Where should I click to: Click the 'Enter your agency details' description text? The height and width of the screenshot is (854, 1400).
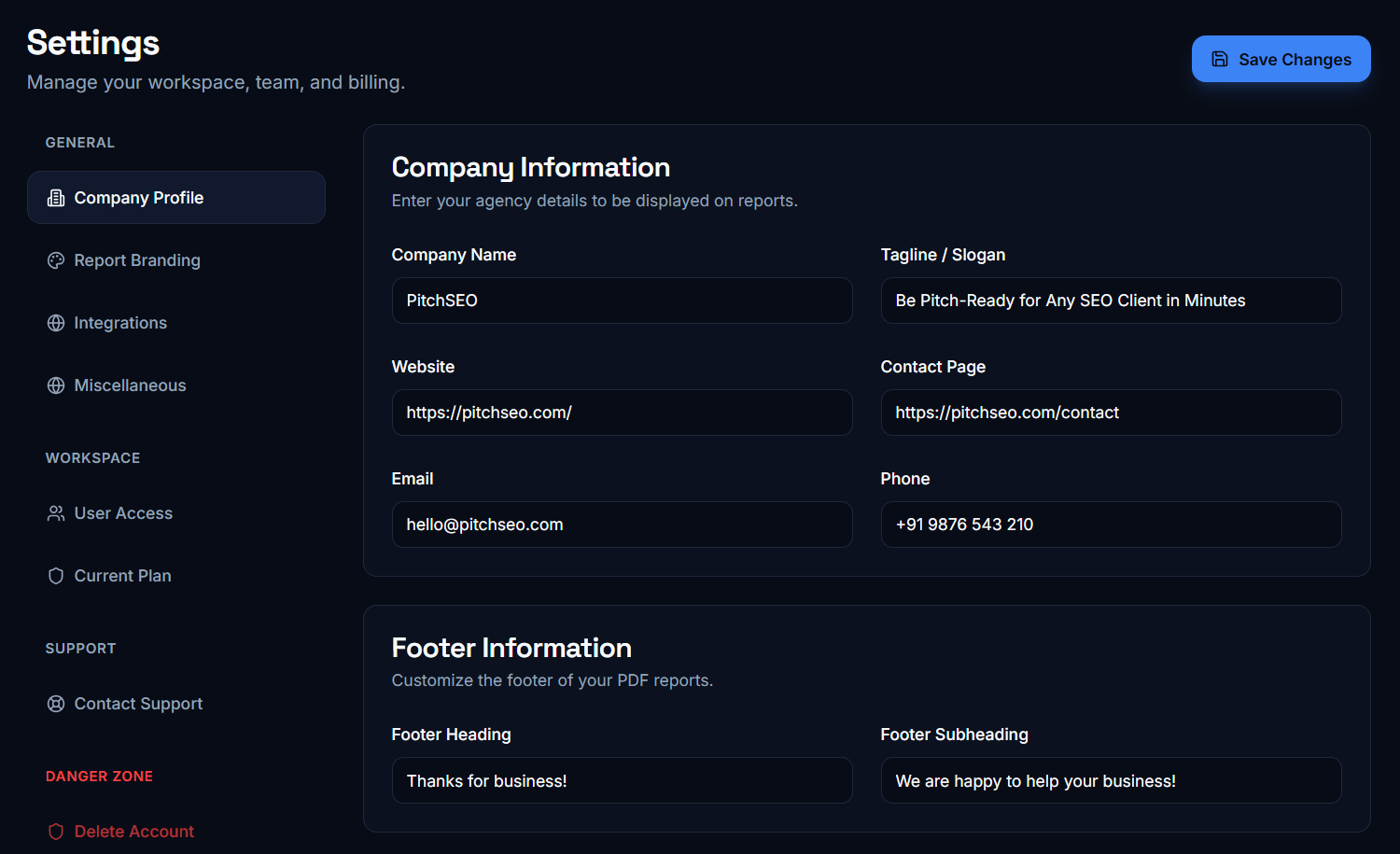pyautogui.click(x=595, y=201)
